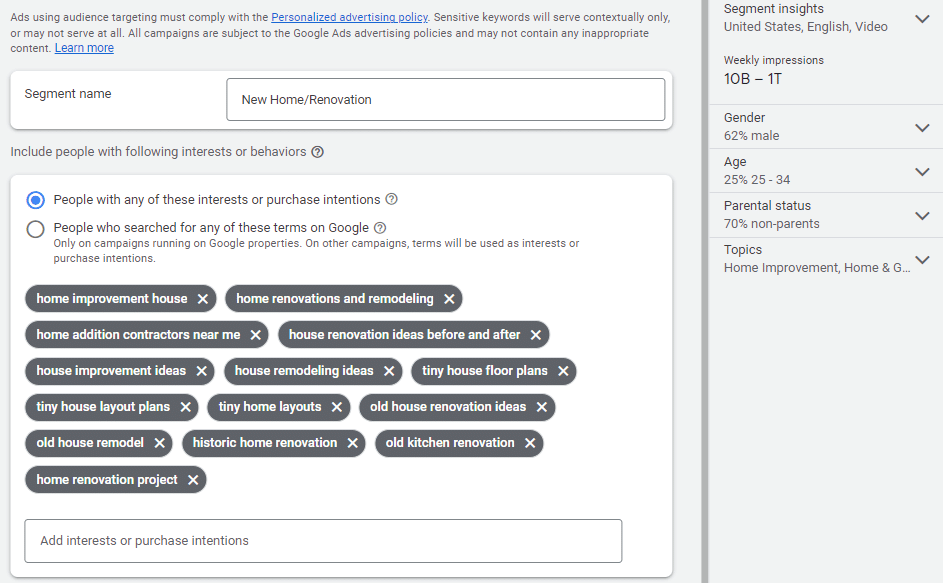Expand the Parental status row

pos(922,215)
